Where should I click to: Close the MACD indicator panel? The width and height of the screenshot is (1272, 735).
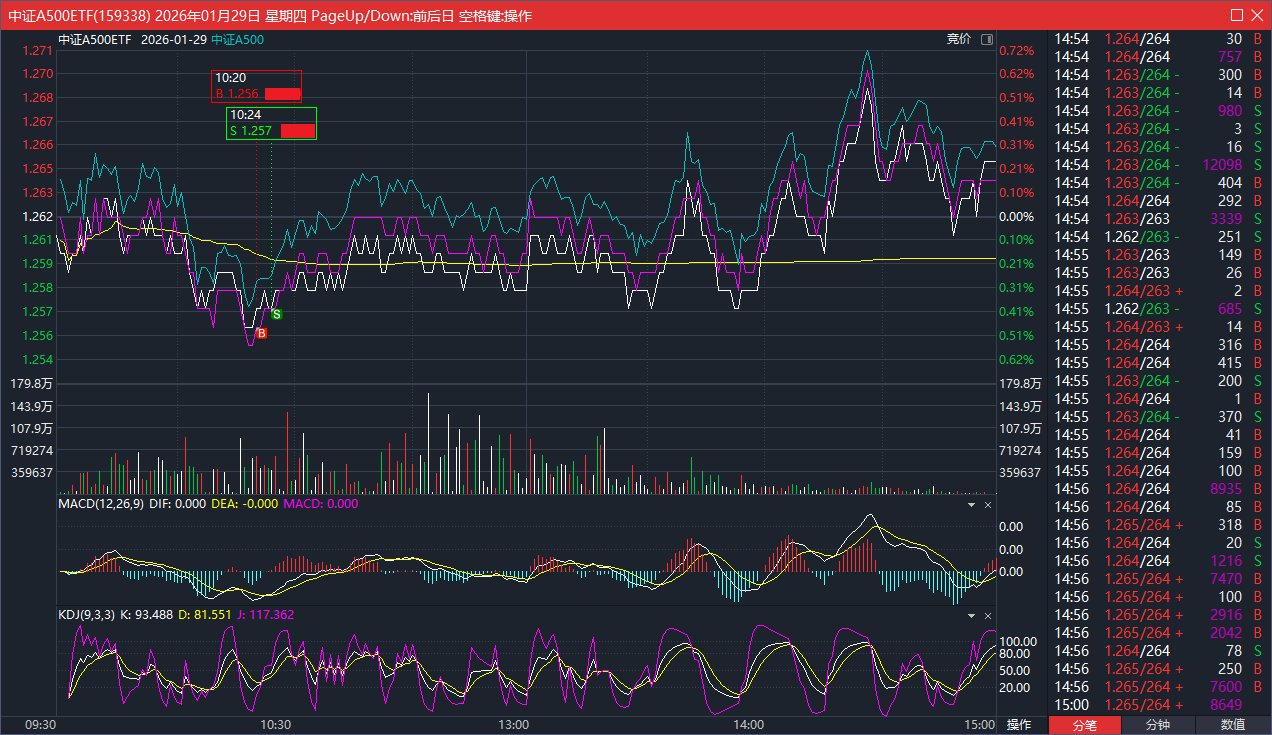(988, 505)
